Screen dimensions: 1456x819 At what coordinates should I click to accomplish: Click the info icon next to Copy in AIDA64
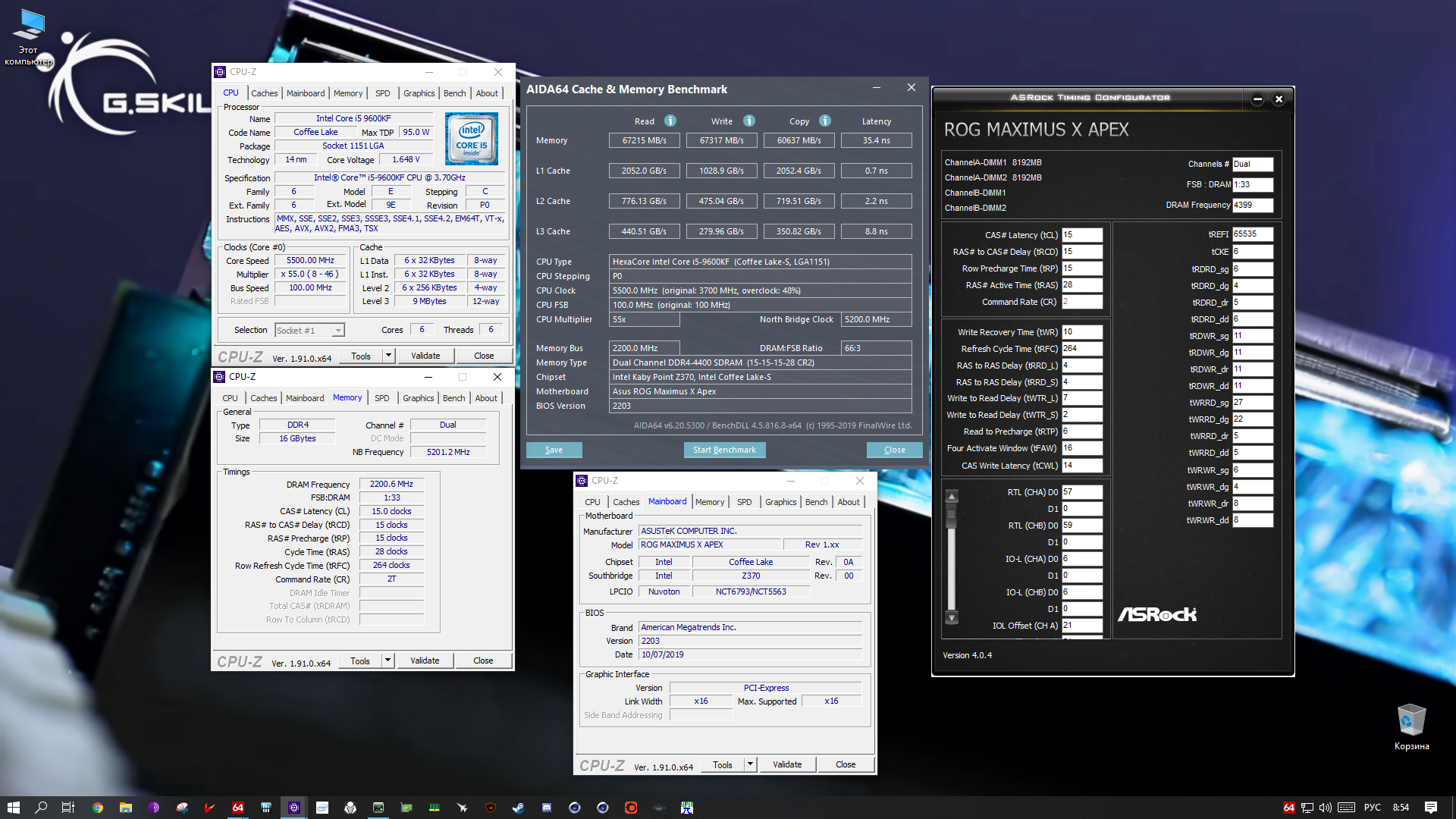tap(825, 121)
